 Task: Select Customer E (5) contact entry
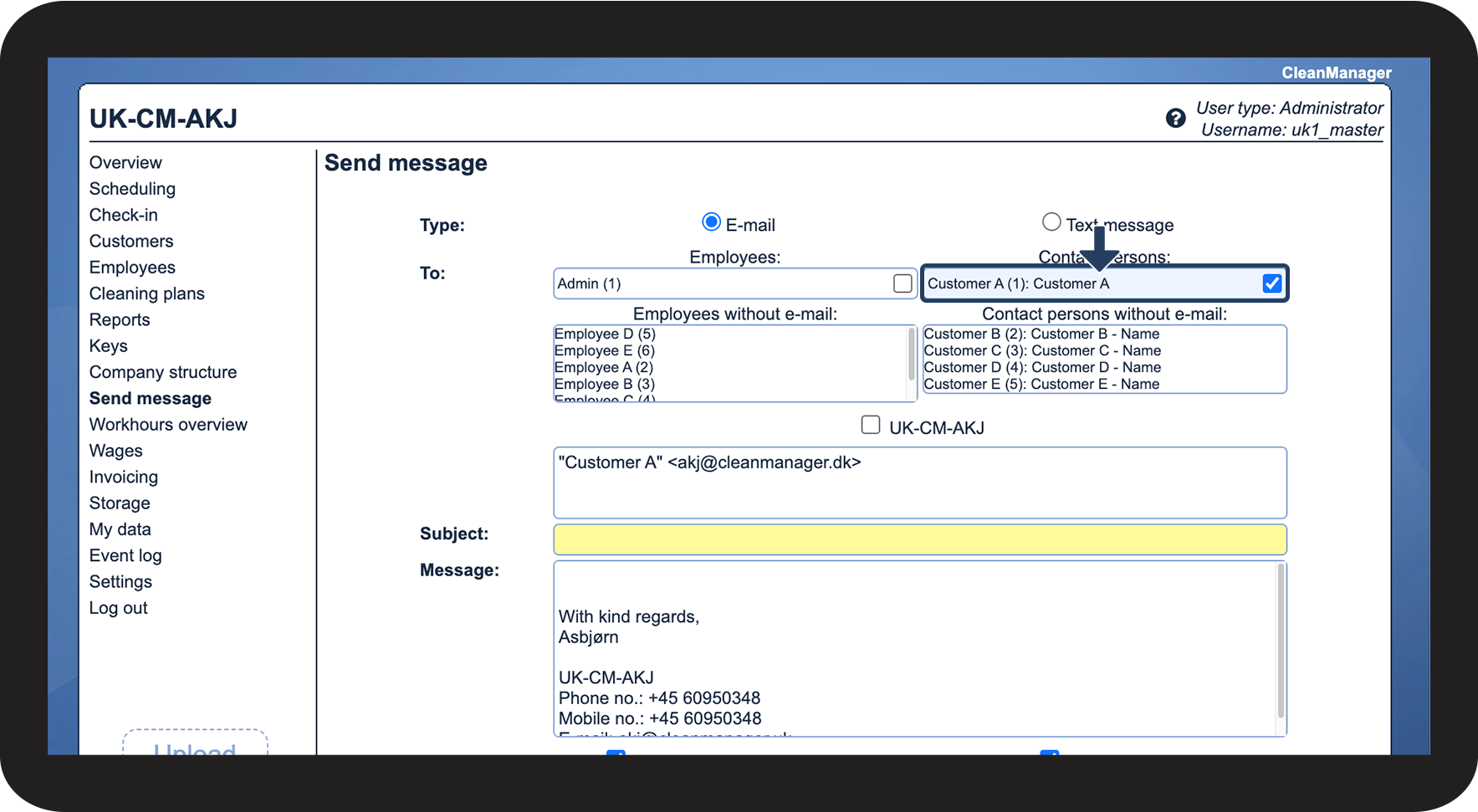tap(1041, 384)
